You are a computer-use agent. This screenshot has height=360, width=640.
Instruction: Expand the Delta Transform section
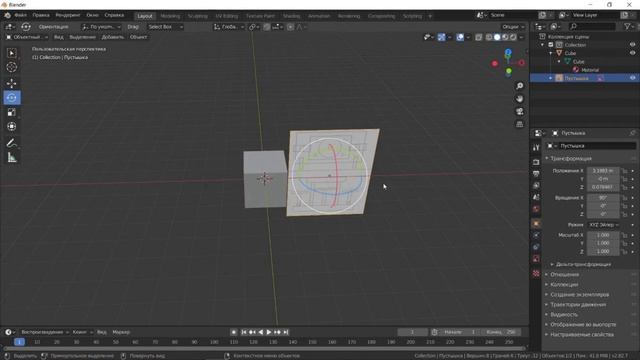[x=583, y=264]
